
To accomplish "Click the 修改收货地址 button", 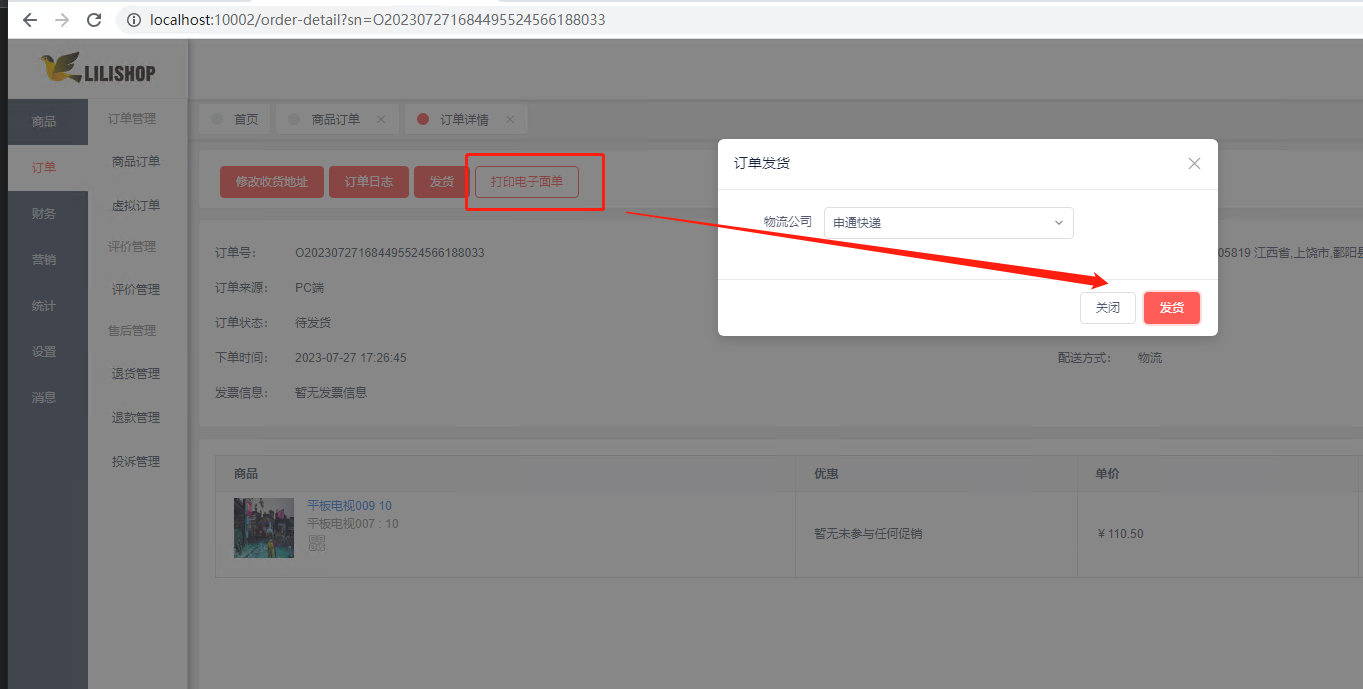I will click(x=272, y=182).
